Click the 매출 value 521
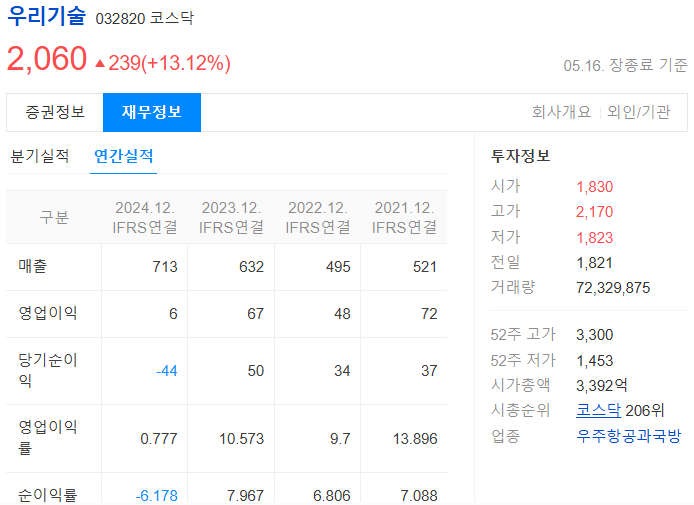Image resolution: width=694 pixels, height=505 pixels. [x=425, y=267]
